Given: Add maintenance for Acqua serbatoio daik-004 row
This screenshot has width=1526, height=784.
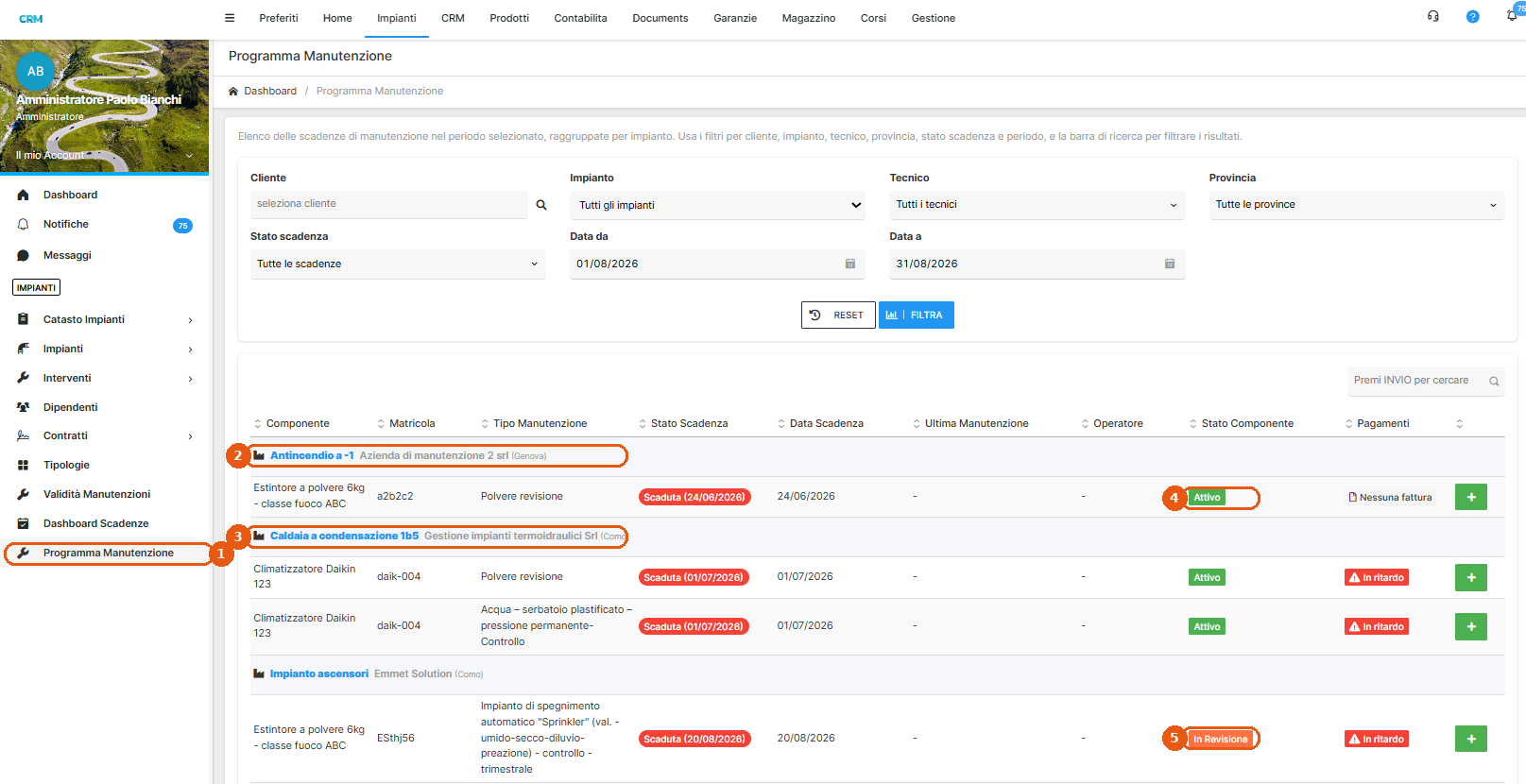Looking at the screenshot, I should tap(1470, 626).
